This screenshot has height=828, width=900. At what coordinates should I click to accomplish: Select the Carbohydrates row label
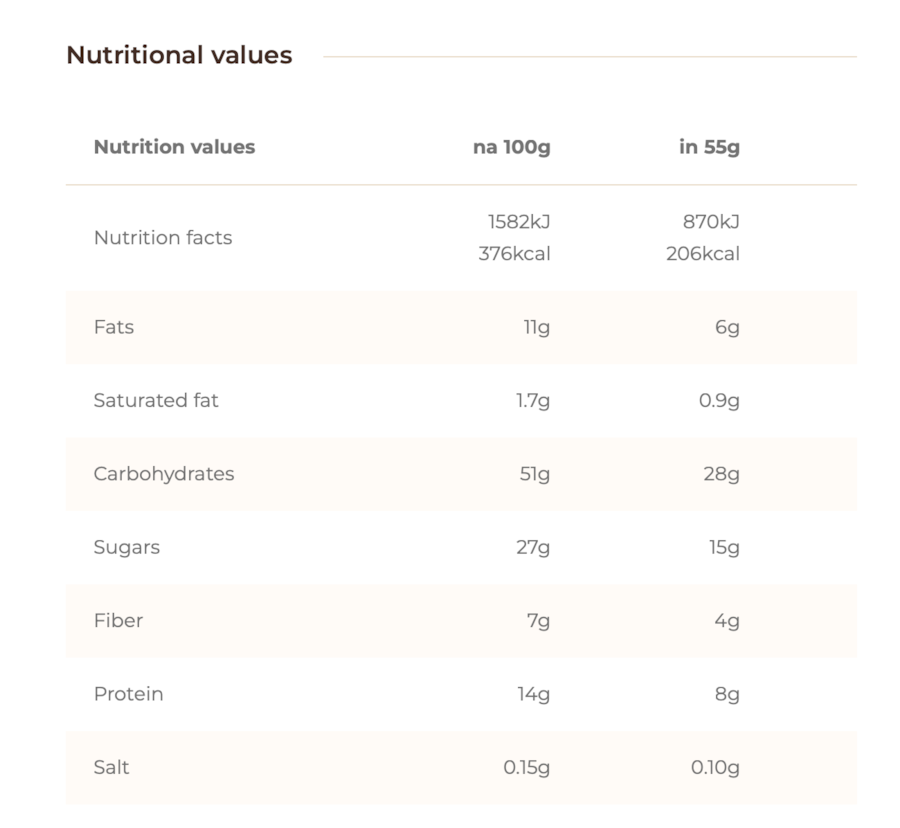tap(164, 474)
